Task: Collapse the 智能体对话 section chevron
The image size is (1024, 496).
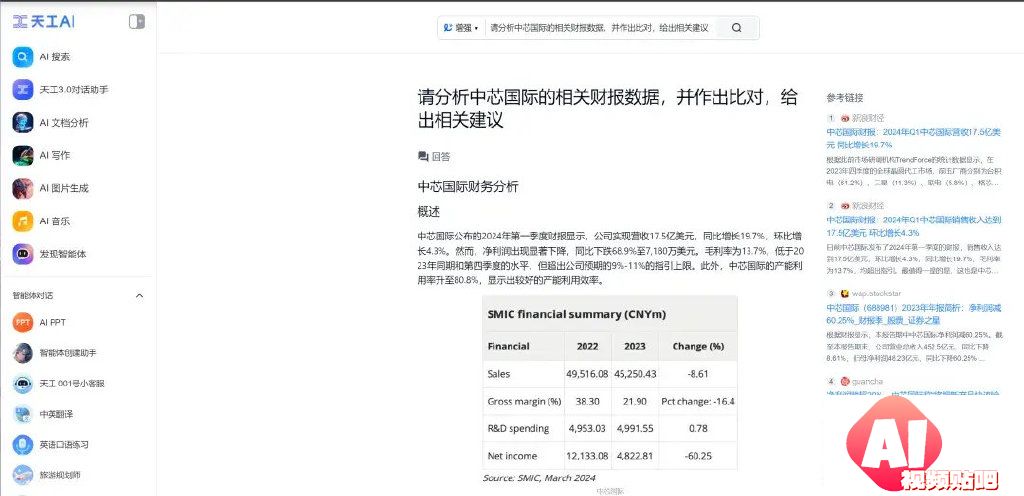Action: click(x=139, y=296)
